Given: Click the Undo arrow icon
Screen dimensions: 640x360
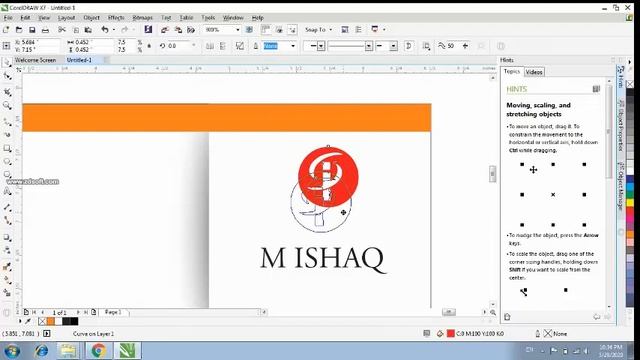Looking at the screenshot, I should pos(105,30).
